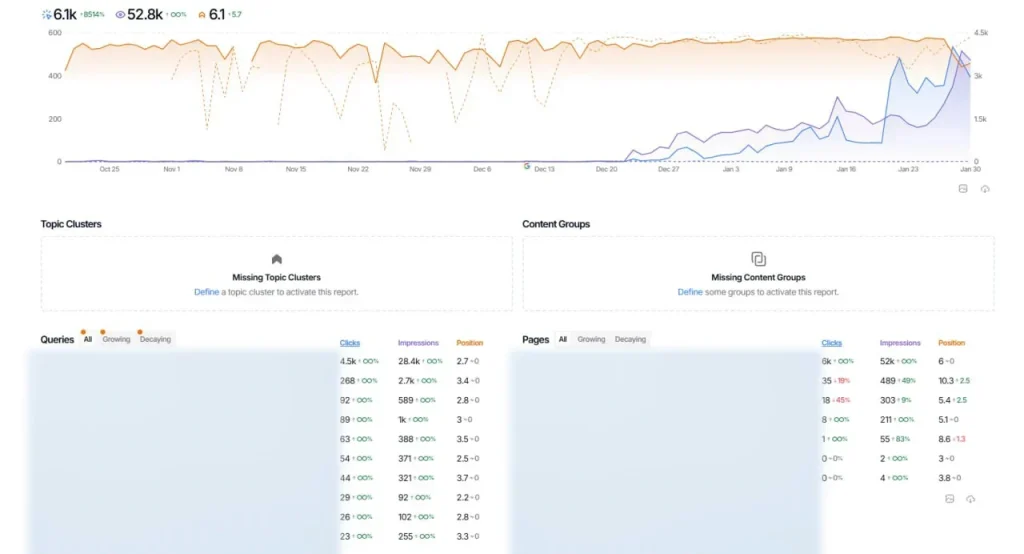Image resolution: width=1024 pixels, height=554 pixels.
Task: Click the chart's cloud download icon
Action: pyautogui.click(x=985, y=188)
